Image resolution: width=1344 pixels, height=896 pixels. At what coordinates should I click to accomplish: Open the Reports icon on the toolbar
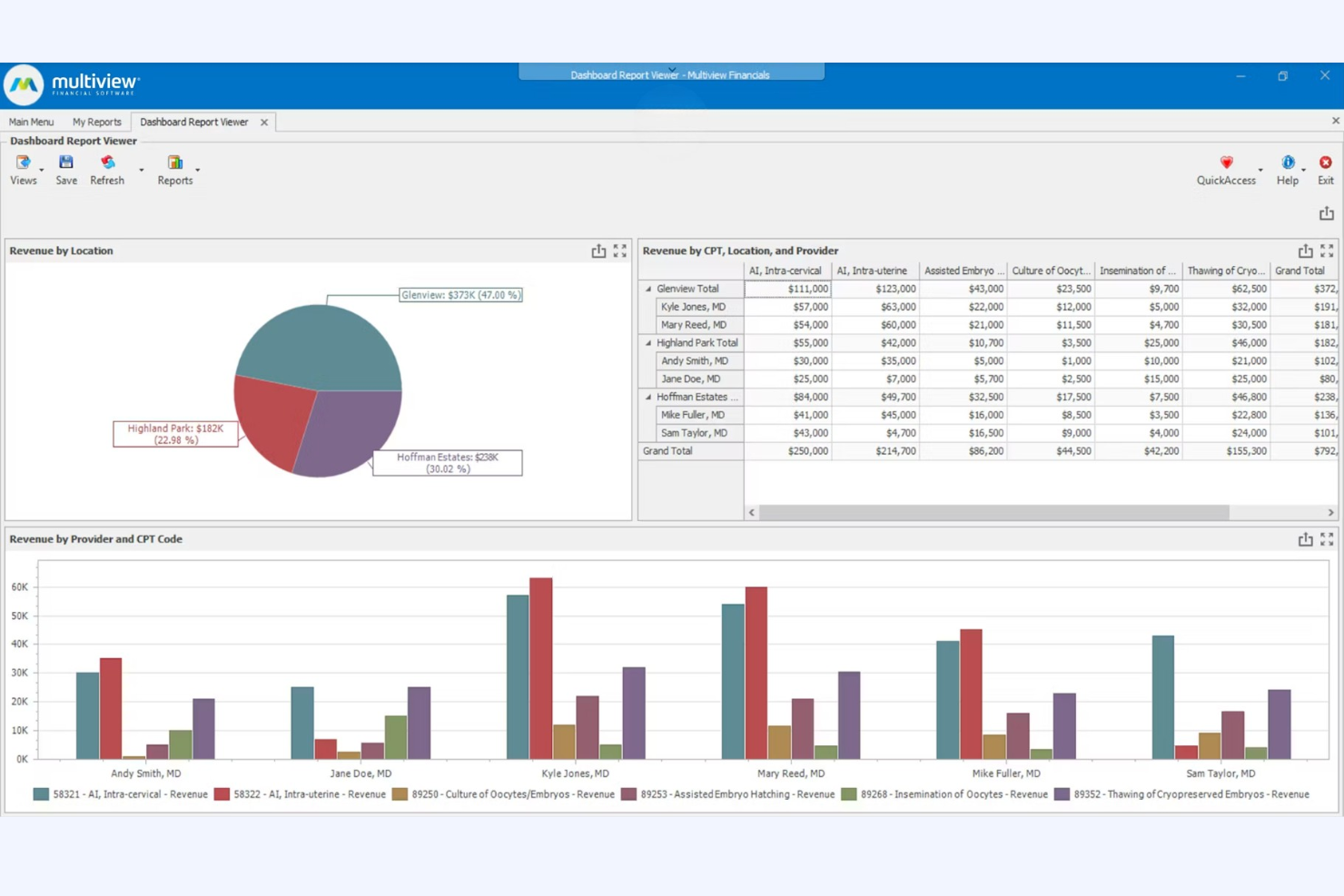pyautogui.click(x=173, y=163)
